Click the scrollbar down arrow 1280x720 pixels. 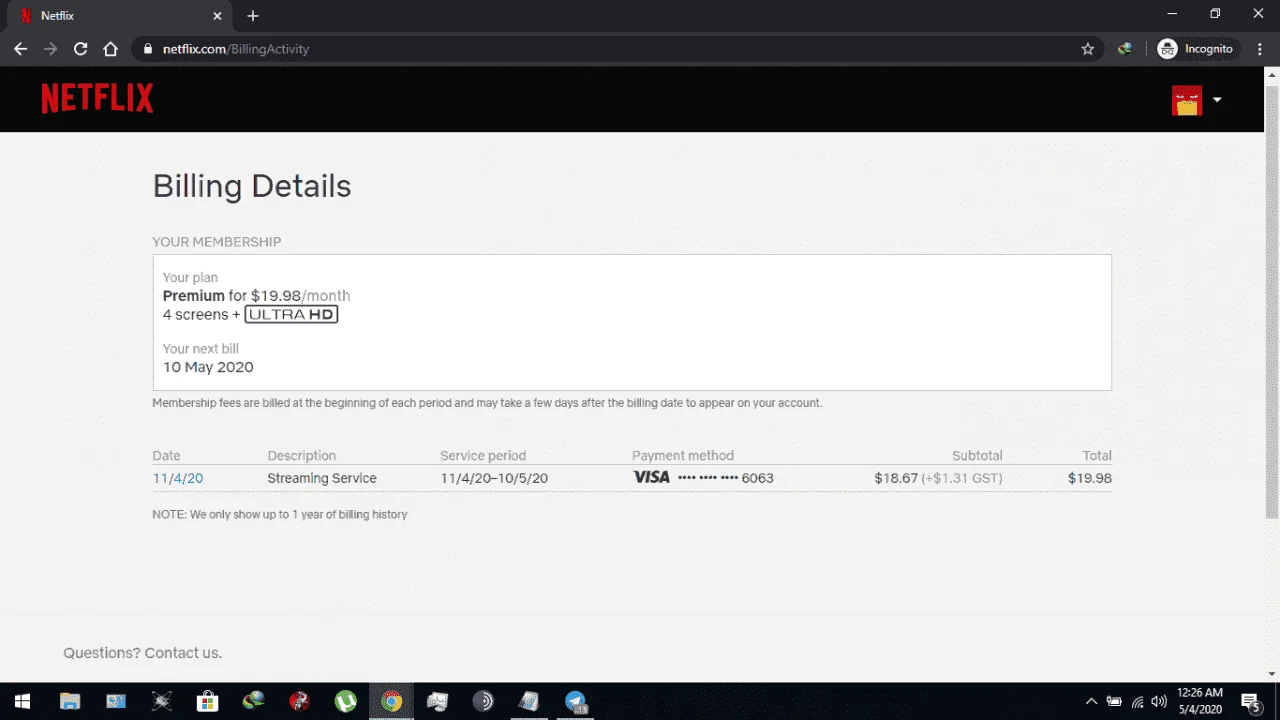[x=1272, y=674]
